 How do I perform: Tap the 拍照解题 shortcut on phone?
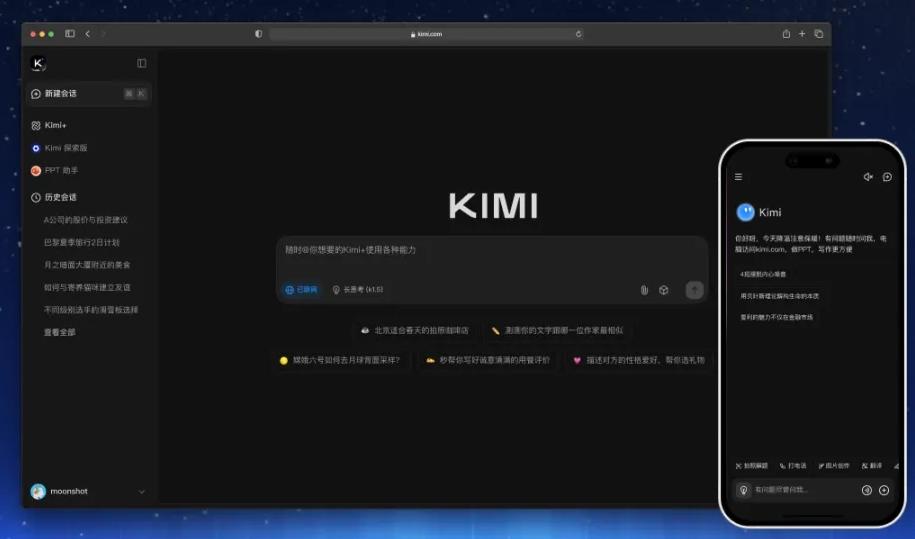point(752,466)
